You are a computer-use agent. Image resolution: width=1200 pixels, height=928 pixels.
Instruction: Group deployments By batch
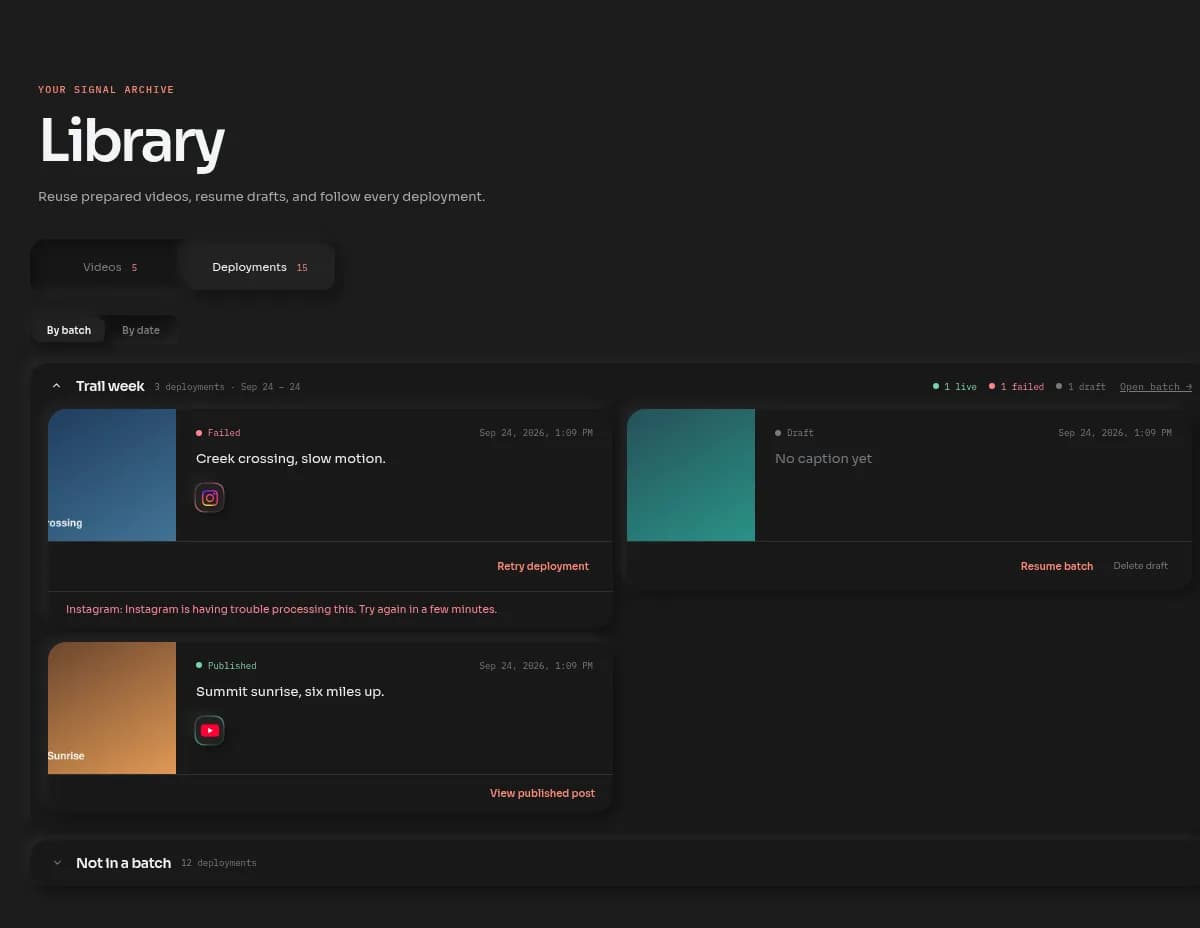pos(69,330)
